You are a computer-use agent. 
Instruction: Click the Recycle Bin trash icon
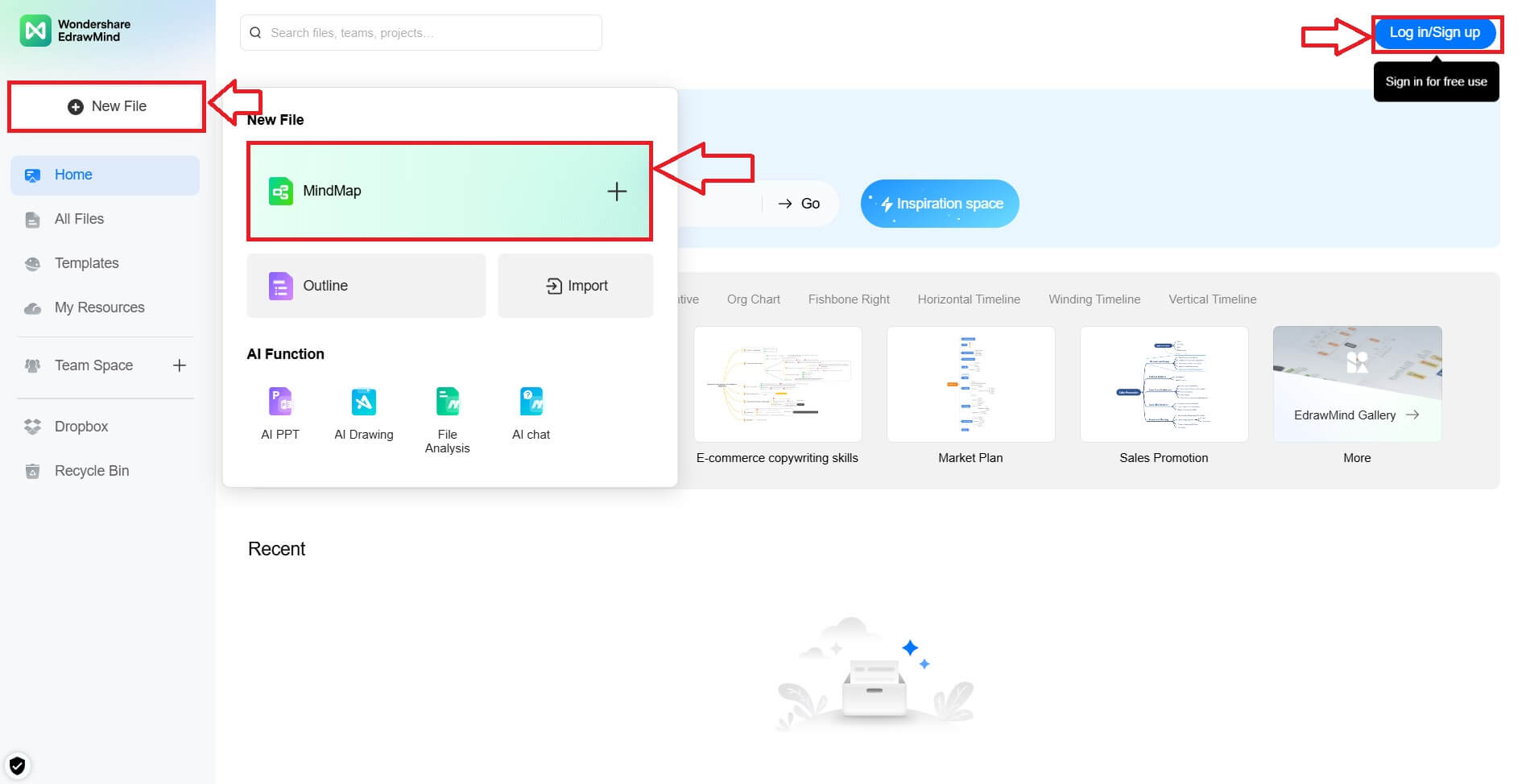coord(32,471)
